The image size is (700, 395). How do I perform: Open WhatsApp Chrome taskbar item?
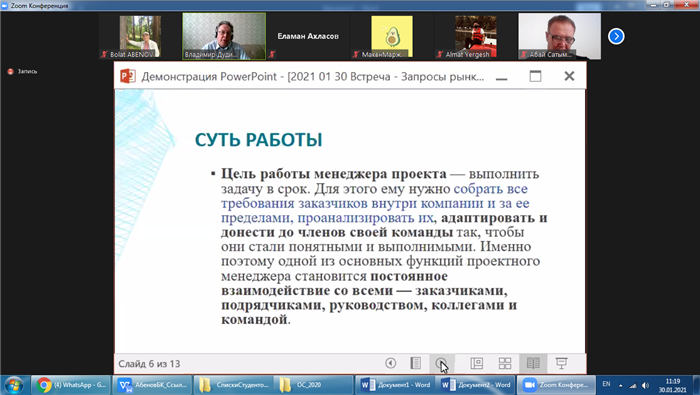pyautogui.click(x=71, y=385)
